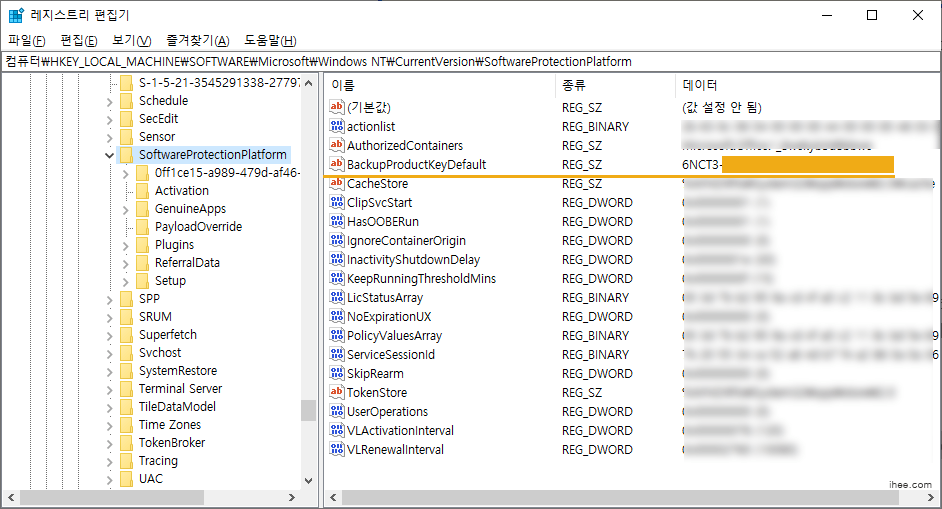Click the tree pane horizontal scroll right arrow
The width and height of the screenshot is (942, 509).
click(292, 498)
